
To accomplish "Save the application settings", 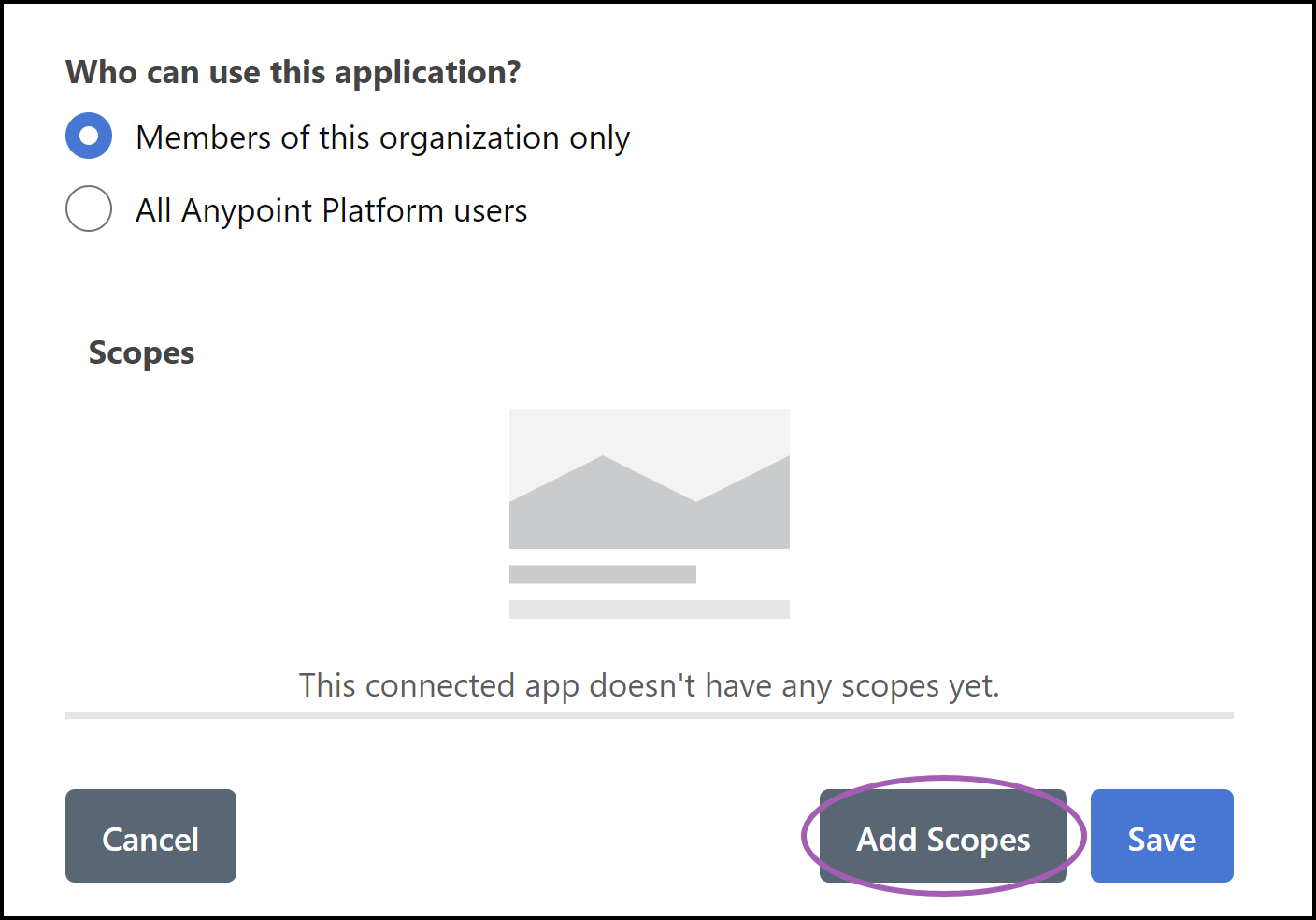I will pyautogui.click(x=1162, y=837).
